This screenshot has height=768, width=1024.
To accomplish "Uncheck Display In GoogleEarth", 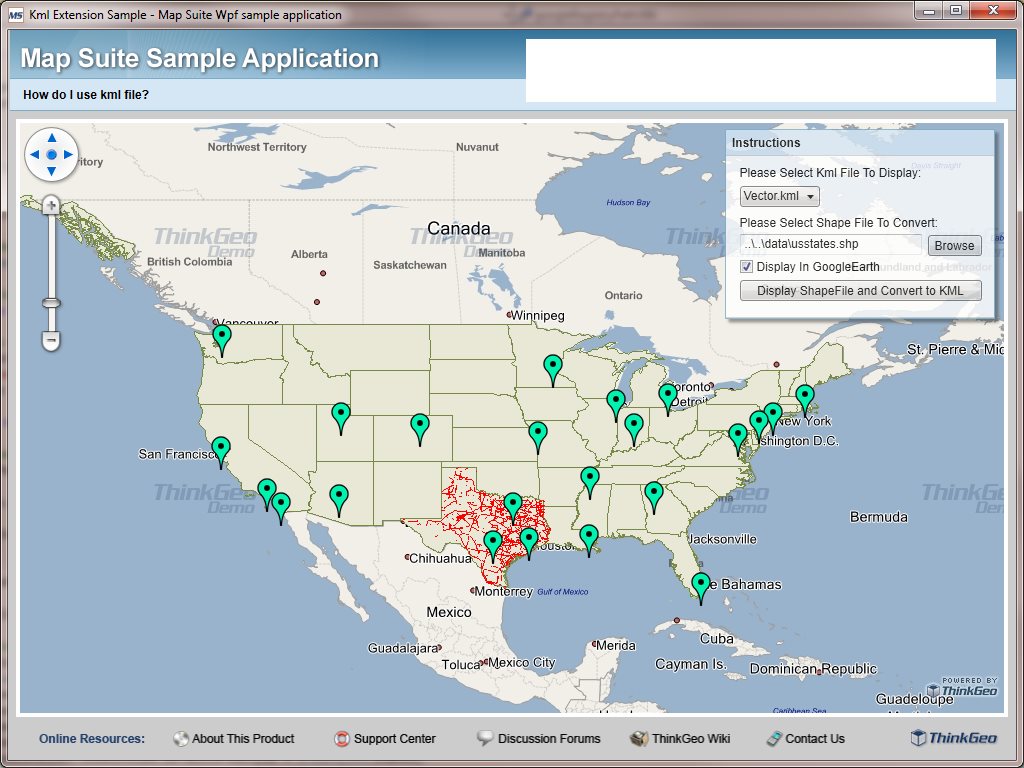I will (745, 266).
